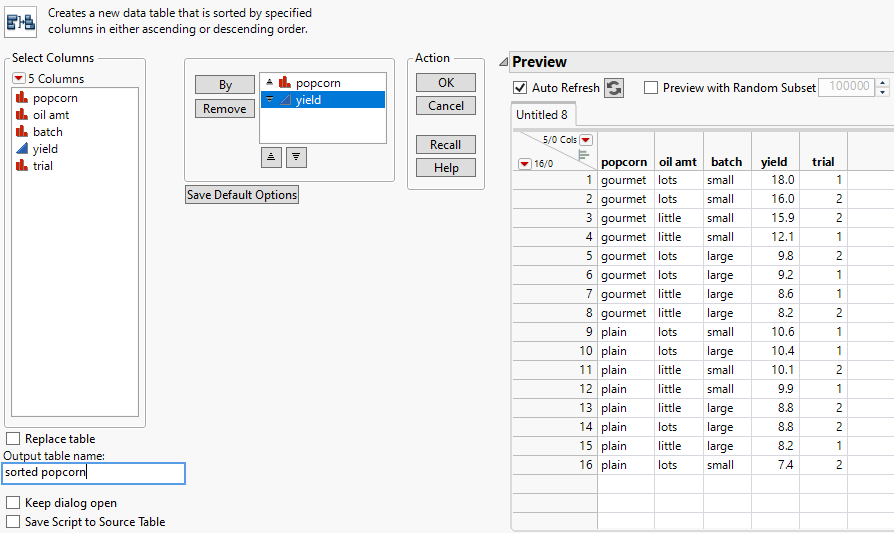The width and height of the screenshot is (894, 533).
Task: Enable Preview with Random Subset
Action: coord(651,88)
